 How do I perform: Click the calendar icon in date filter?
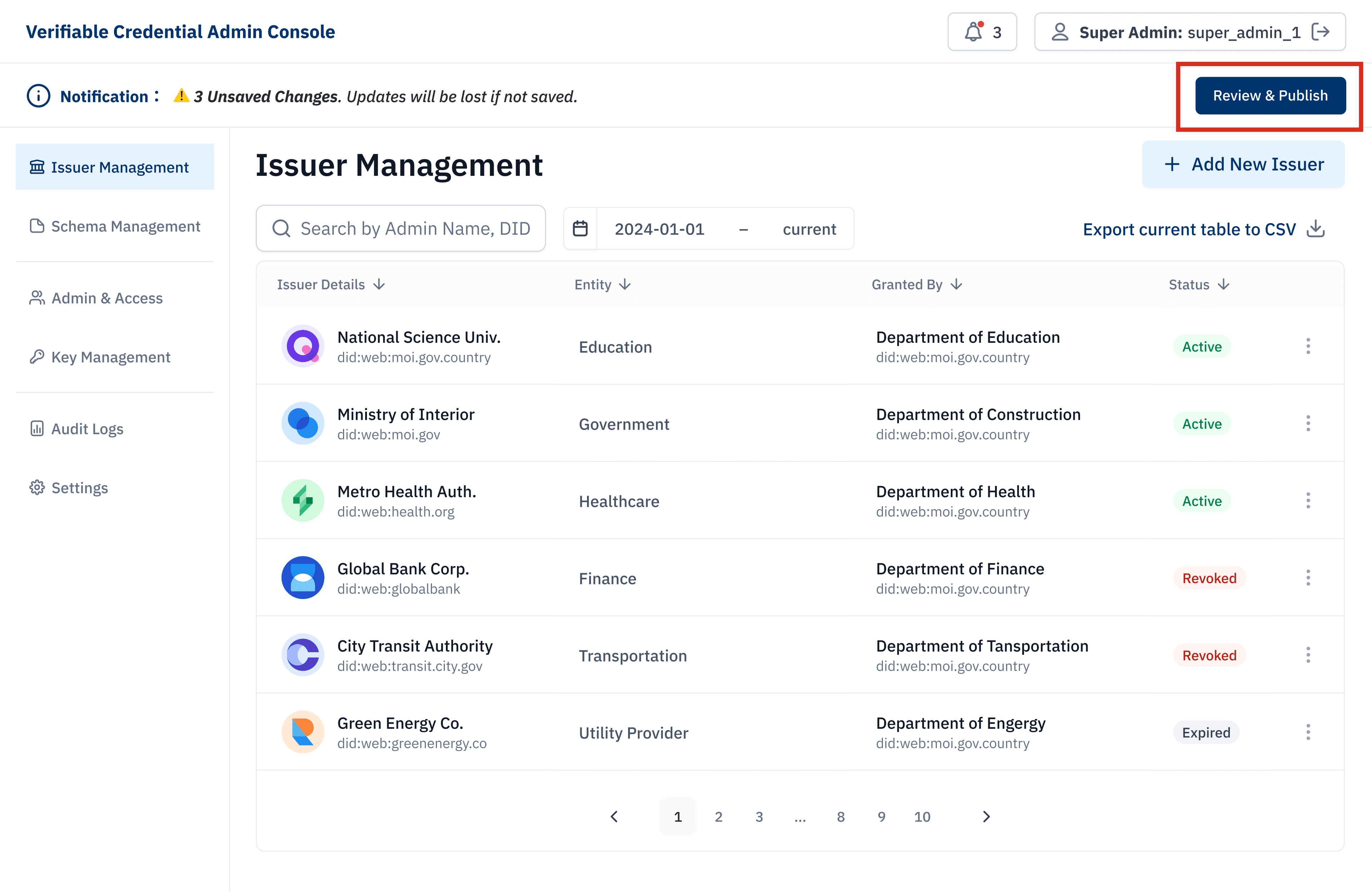click(x=581, y=229)
